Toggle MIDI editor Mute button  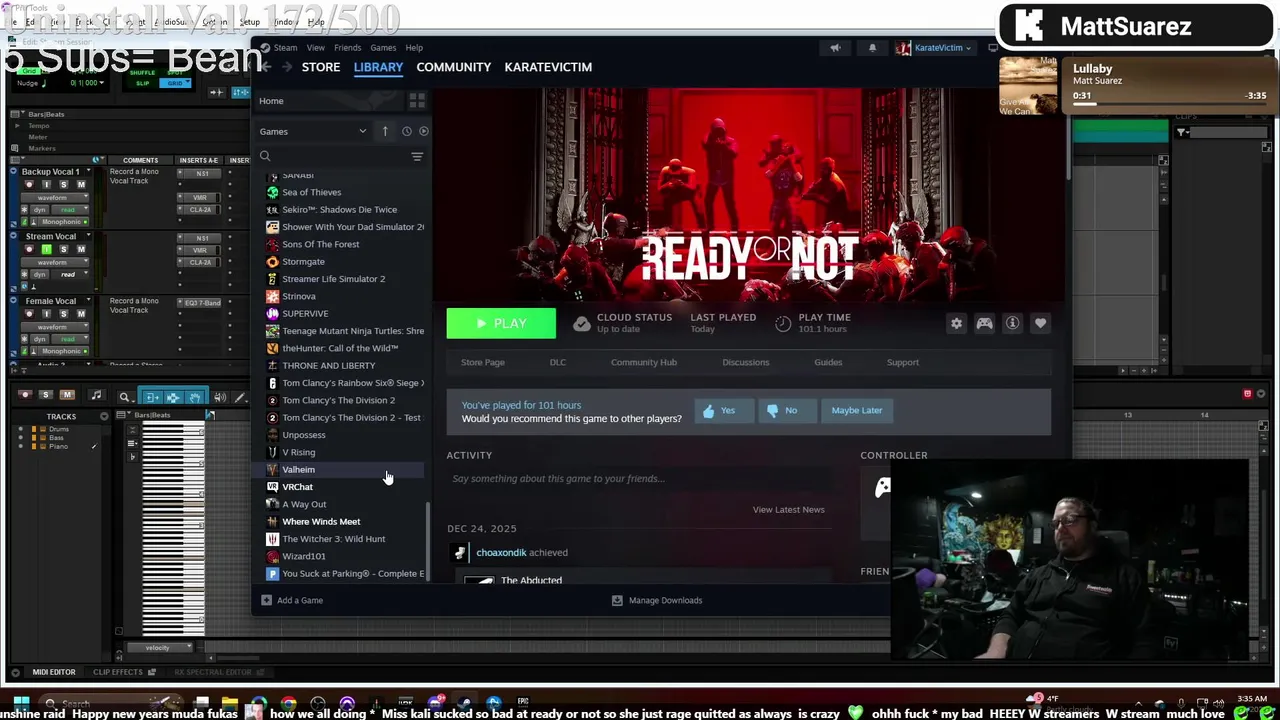67,395
